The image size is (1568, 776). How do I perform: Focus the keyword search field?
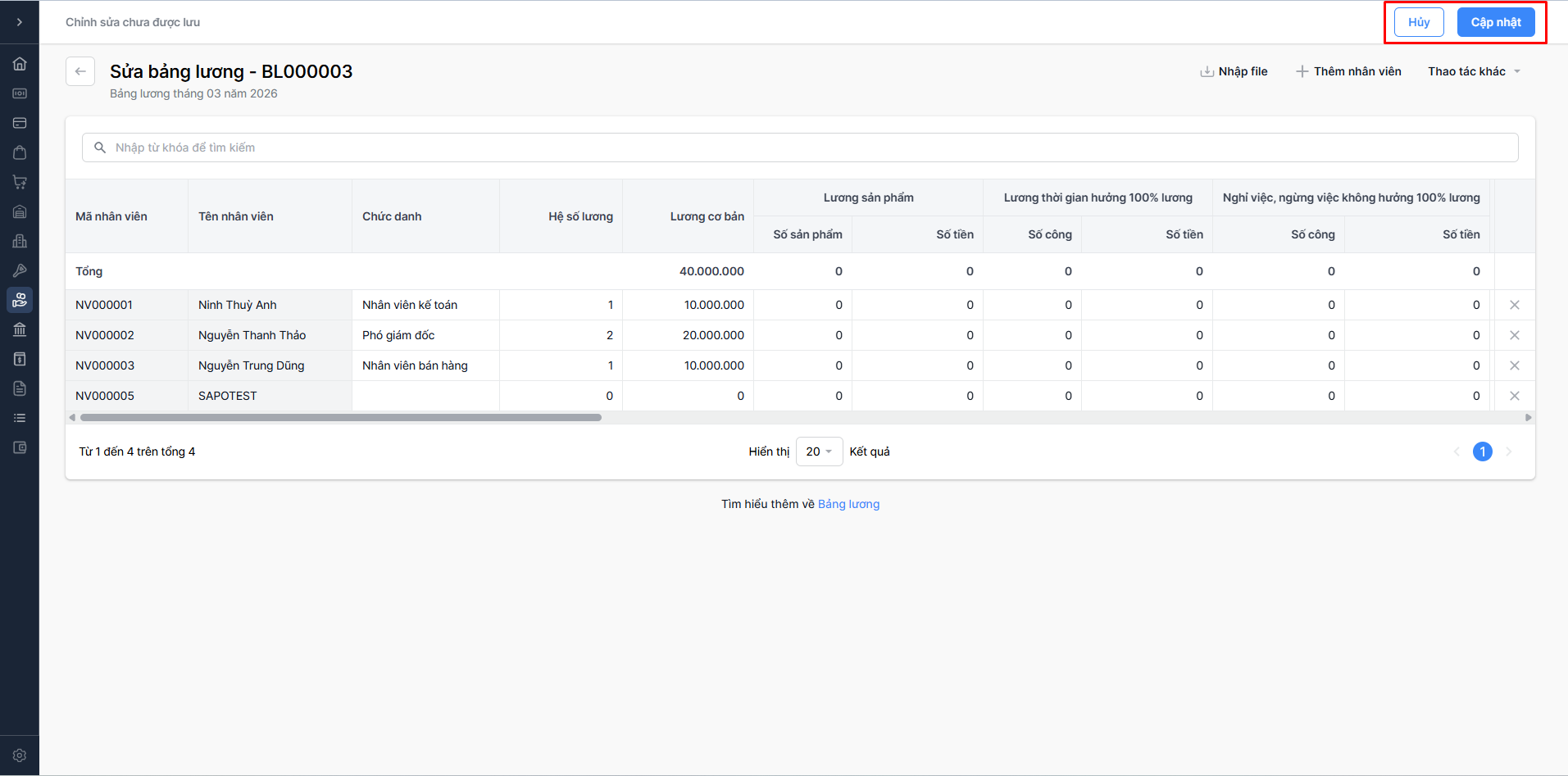[x=799, y=147]
